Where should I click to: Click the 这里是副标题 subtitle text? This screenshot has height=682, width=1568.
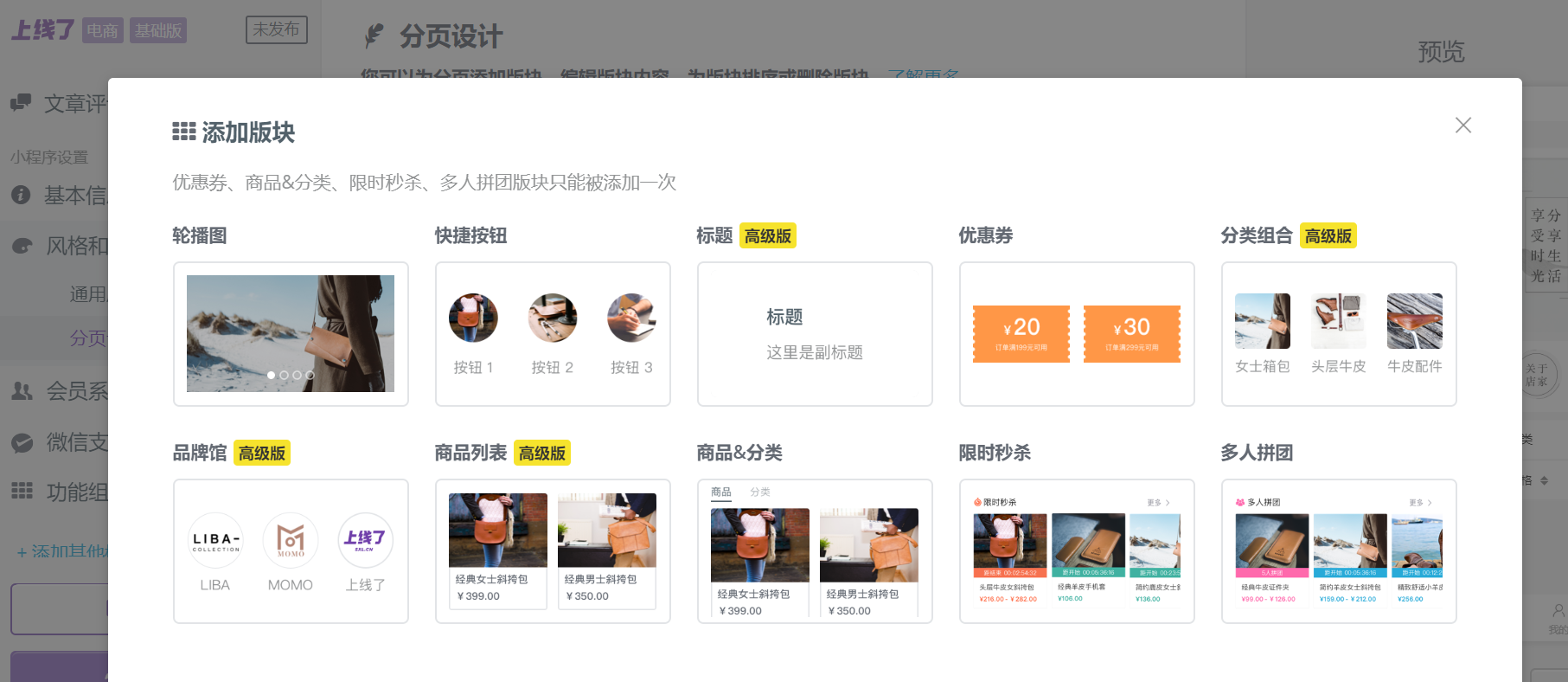(x=815, y=352)
